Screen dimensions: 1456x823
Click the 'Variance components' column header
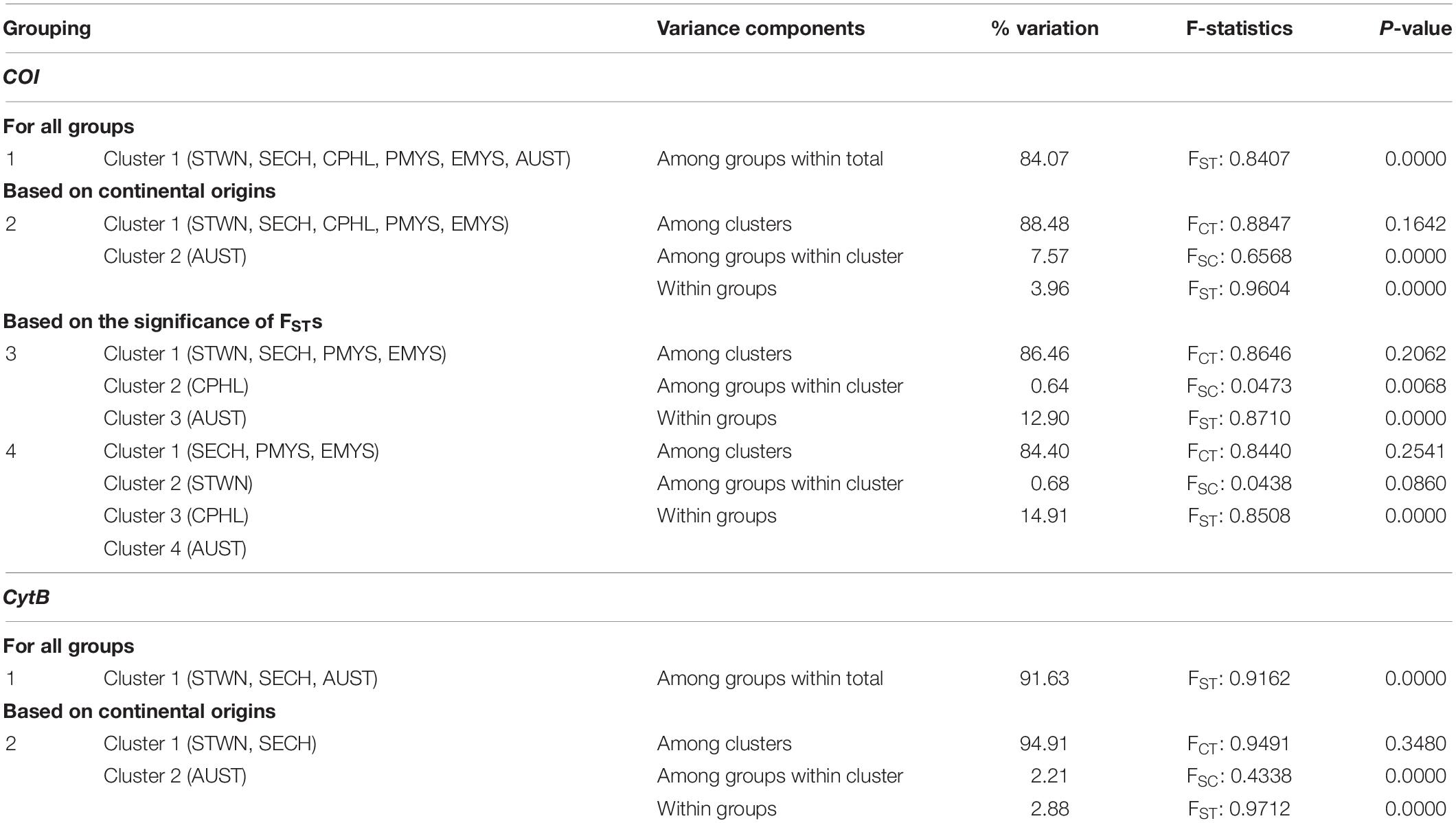pos(760,29)
